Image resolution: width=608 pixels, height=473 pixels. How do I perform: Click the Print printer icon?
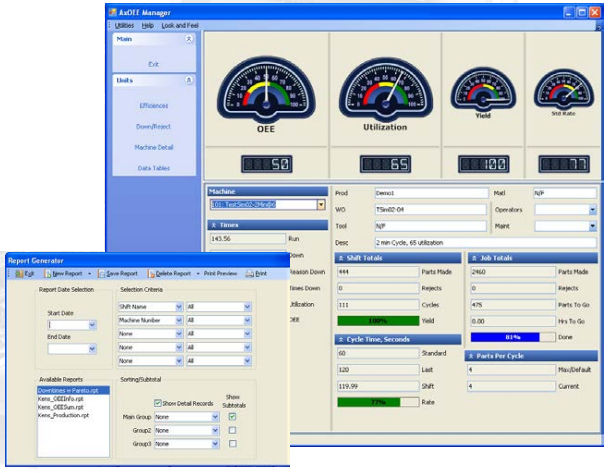click(250, 274)
